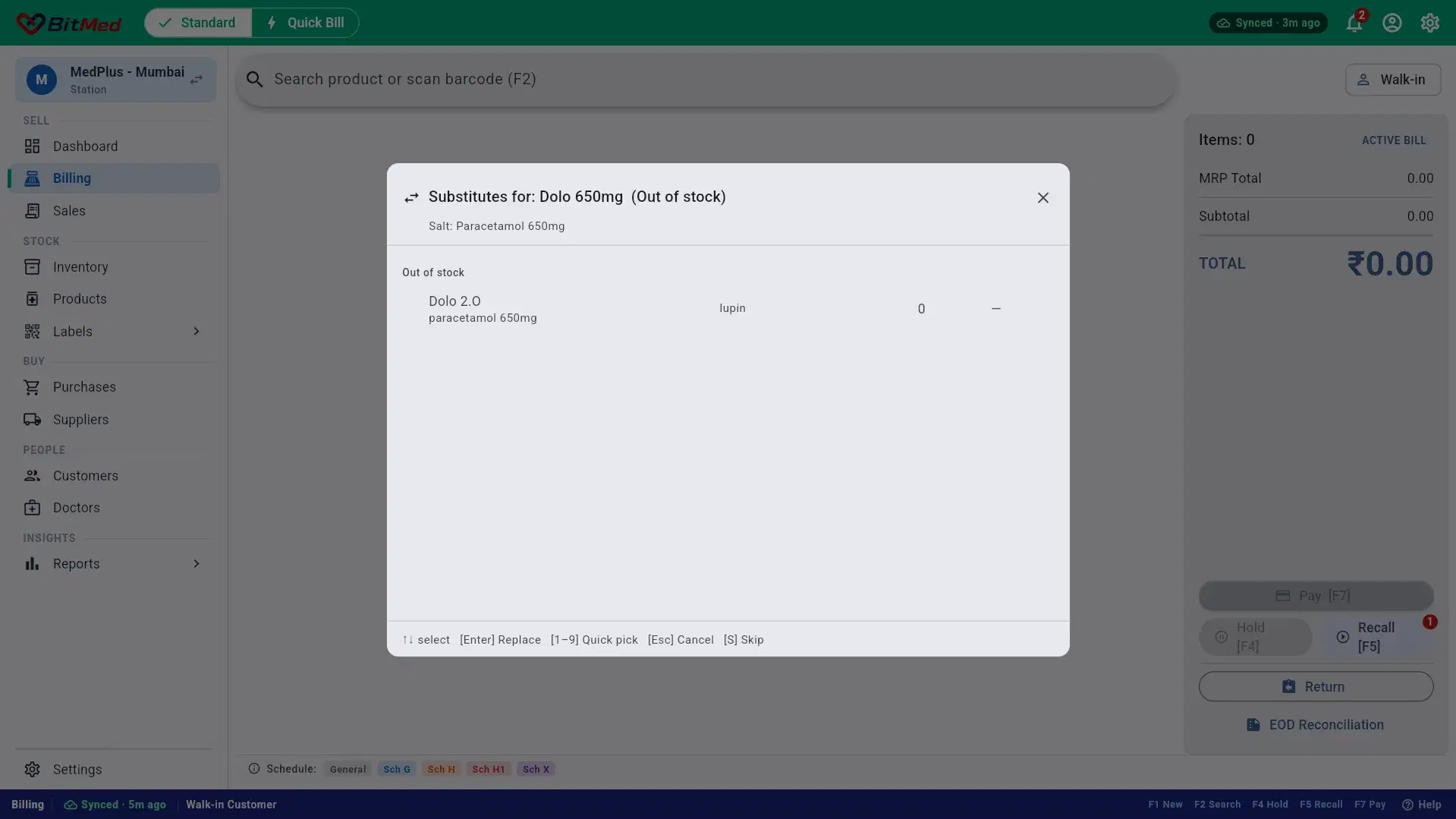1456x819 pixels.
Task: Open the Walk-in customer selector
Action: point(1393,80)
